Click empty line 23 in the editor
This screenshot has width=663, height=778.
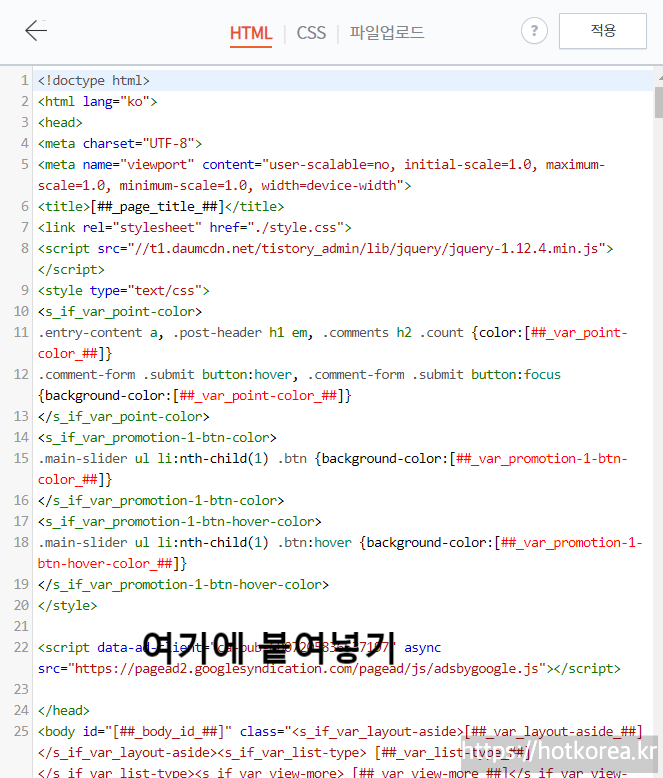pos(342,689)
